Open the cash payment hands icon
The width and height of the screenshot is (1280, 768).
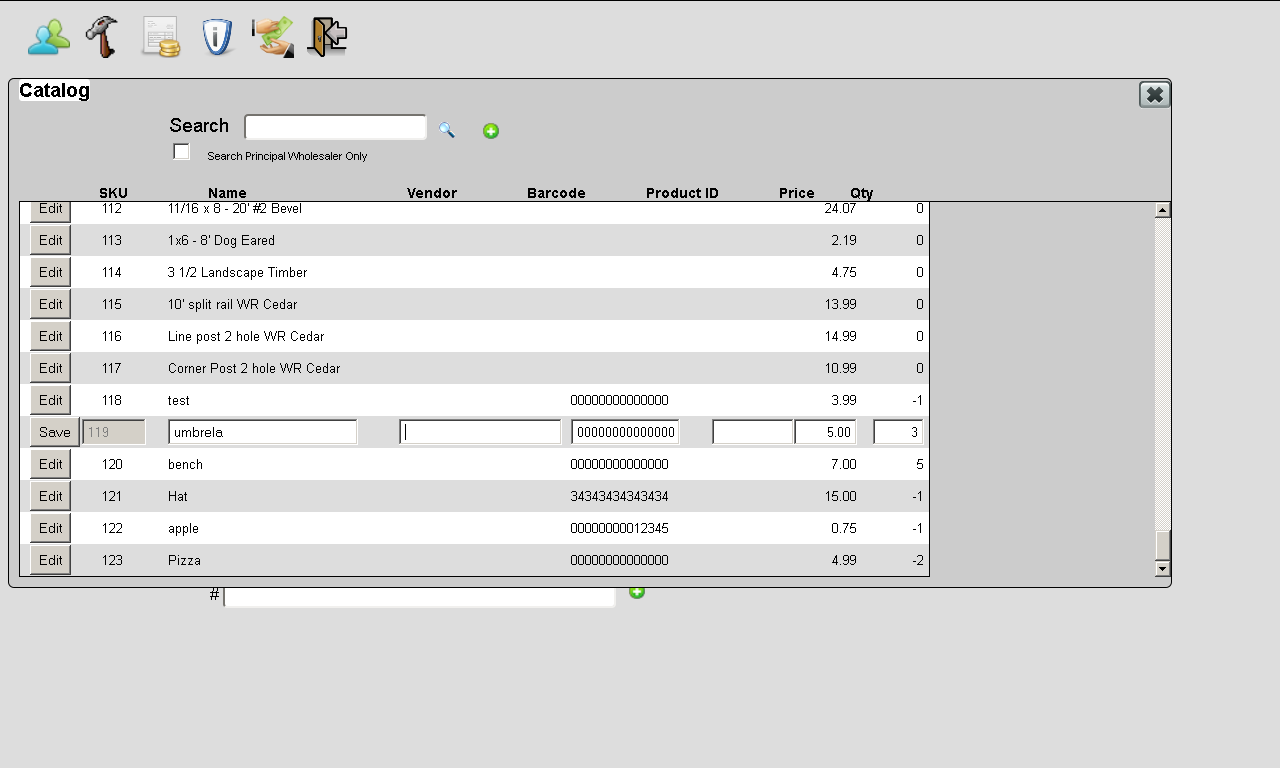[272, 37]
